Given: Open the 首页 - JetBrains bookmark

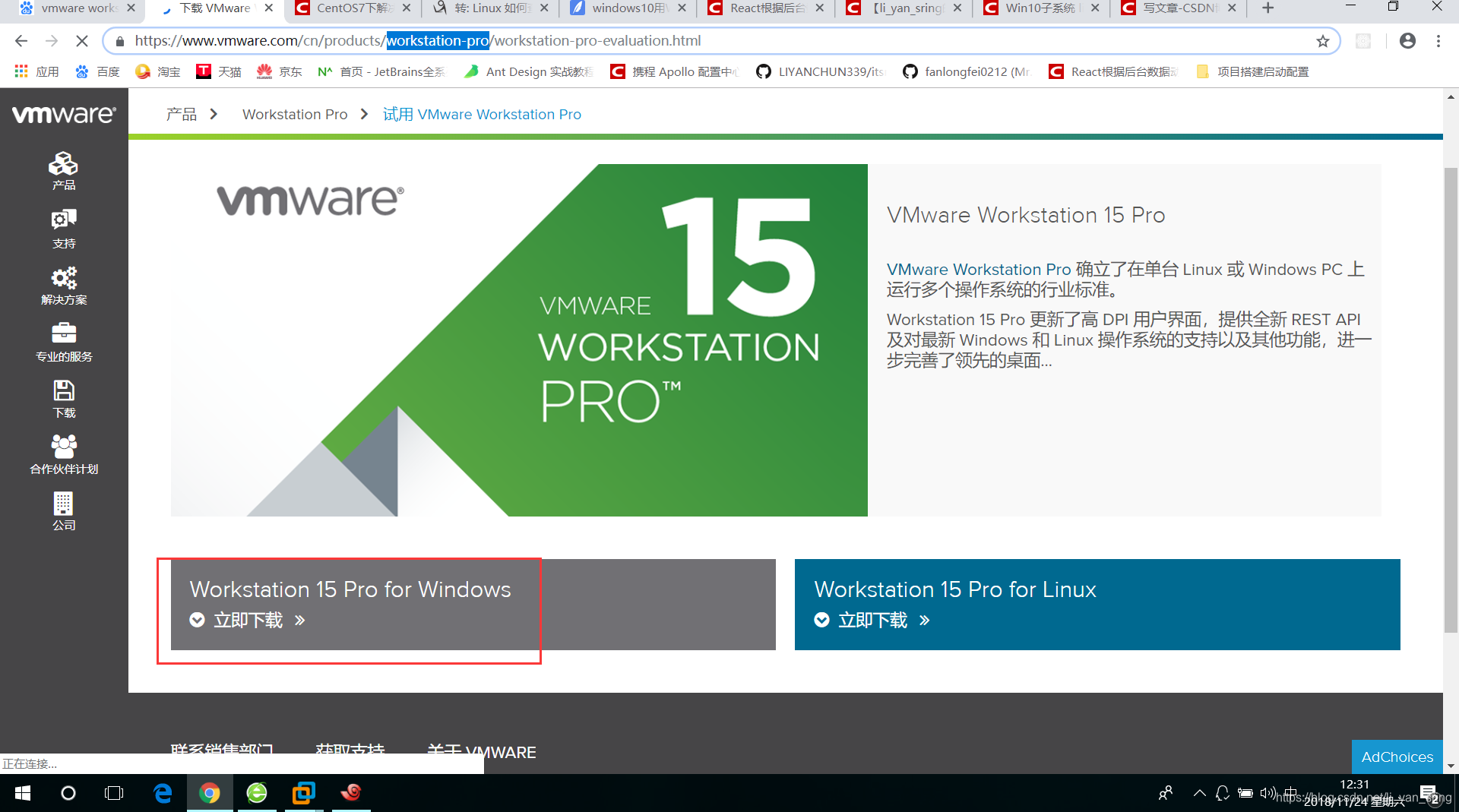Looking at the screenshot, I should pyautogui.click(x=381, y=71).
